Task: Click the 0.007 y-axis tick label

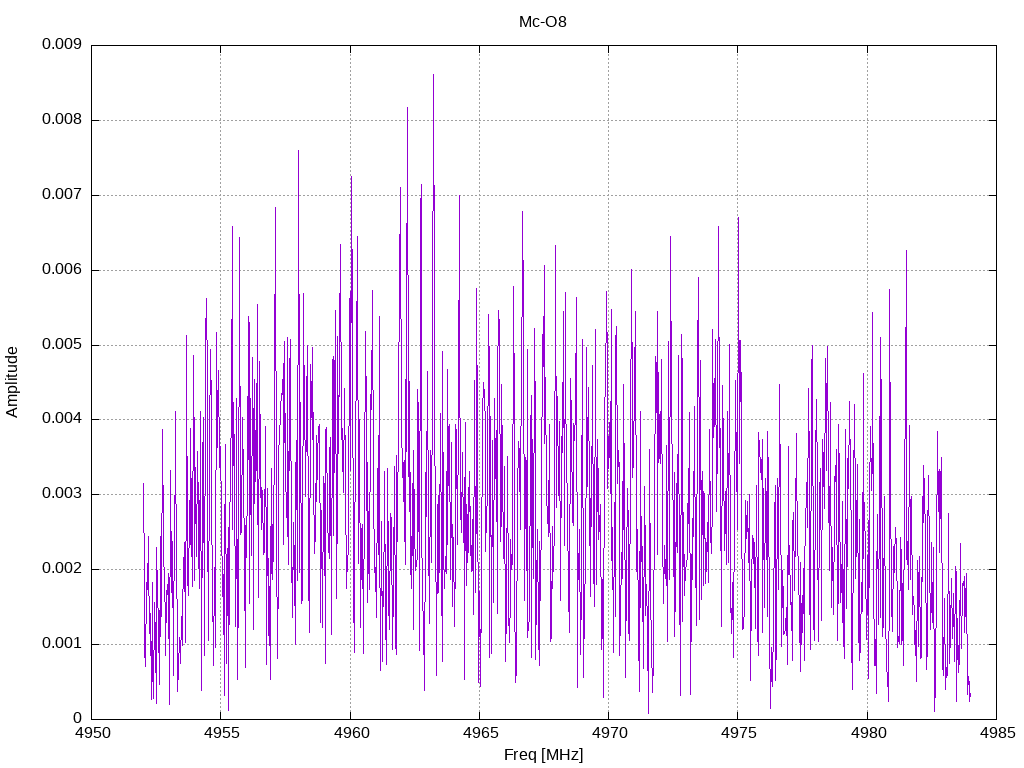Action: click(x=62, y=194)
